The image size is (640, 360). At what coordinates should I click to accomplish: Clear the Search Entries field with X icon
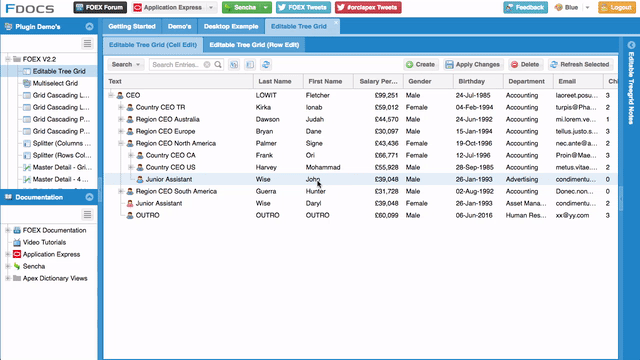[x=207, y=64]
